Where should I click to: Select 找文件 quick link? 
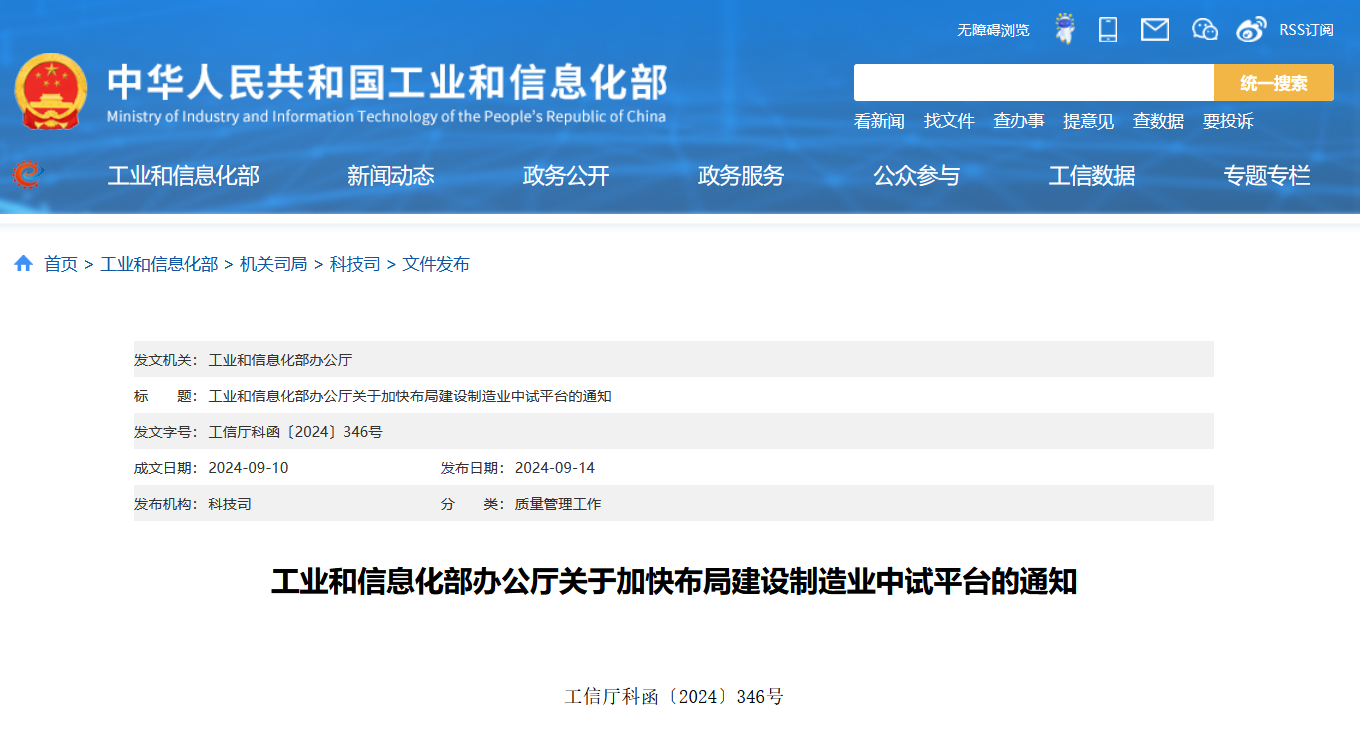point(949,121)
